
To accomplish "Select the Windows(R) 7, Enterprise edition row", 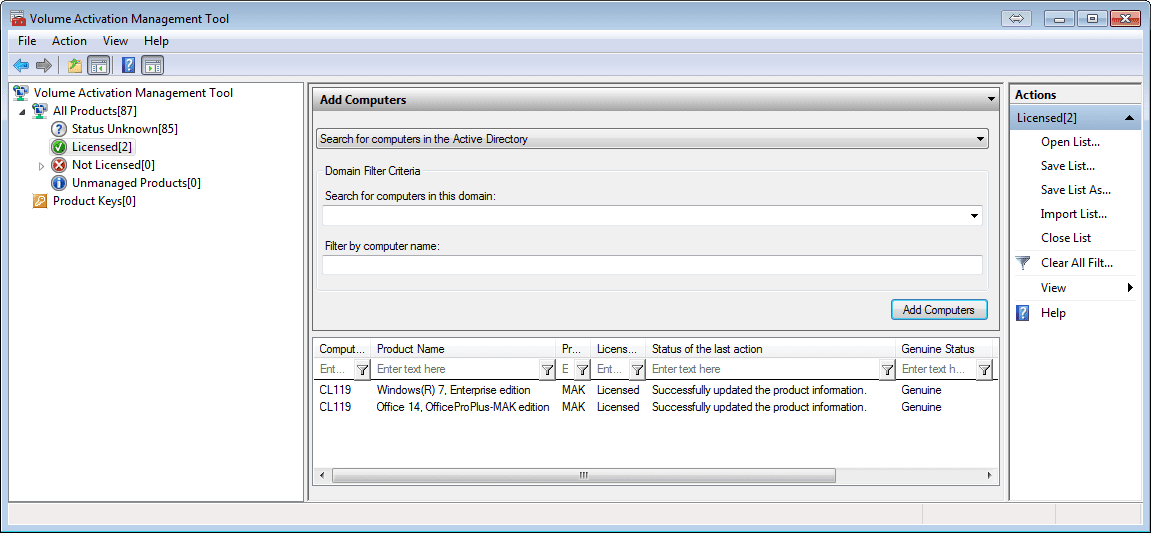I will pyautogui.click(x=653, y=390).
